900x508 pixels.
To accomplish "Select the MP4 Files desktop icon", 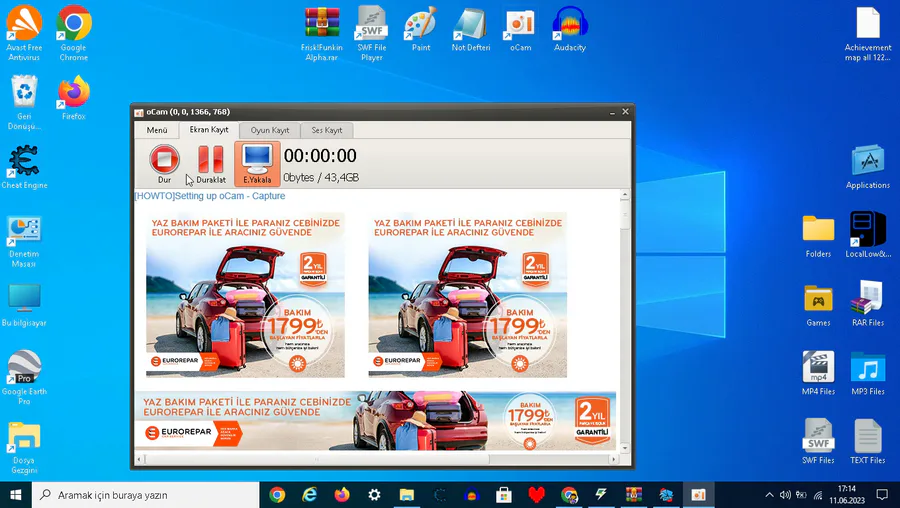I will point(818,373).
